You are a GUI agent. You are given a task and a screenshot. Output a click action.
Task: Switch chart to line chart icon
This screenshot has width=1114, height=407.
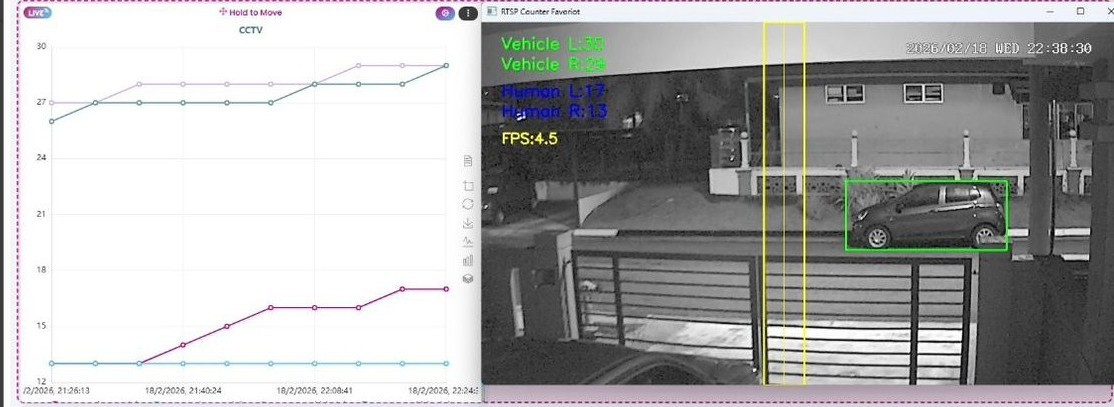[467, 242]
